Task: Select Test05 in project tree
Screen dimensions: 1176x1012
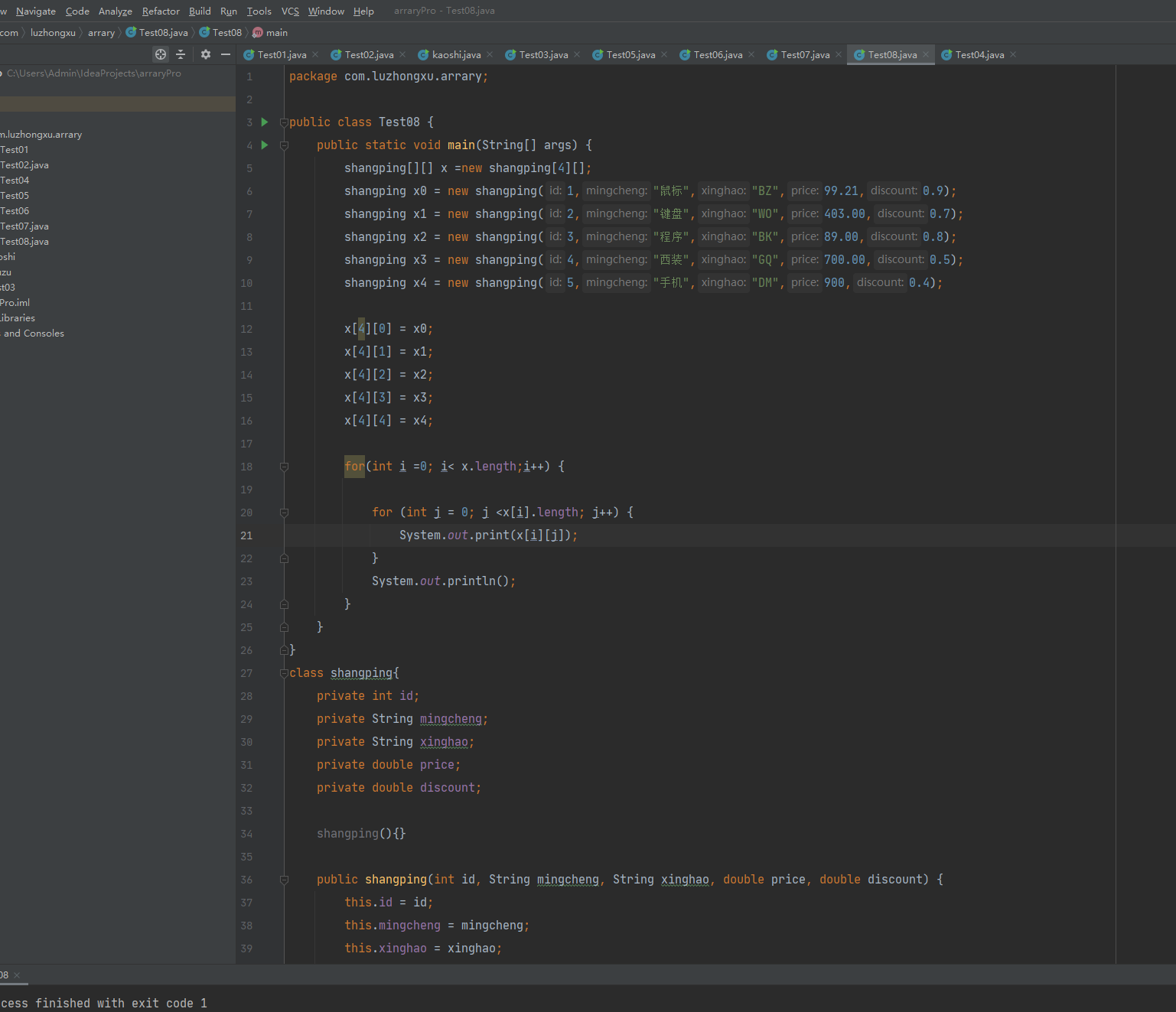Action: [x=15, y=195]
